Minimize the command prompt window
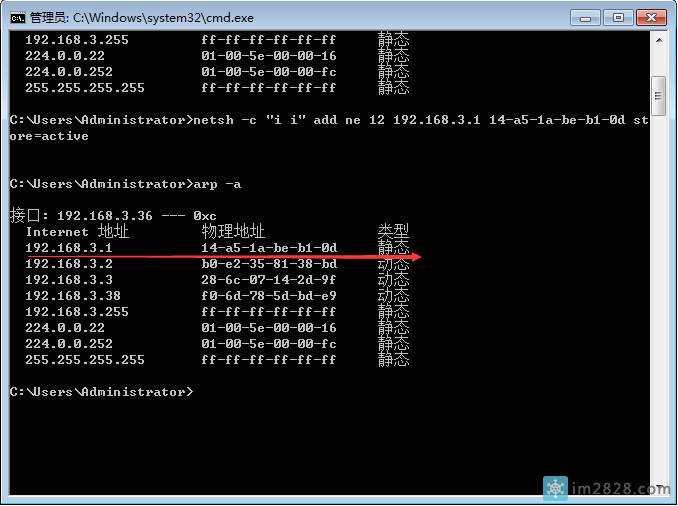The width and height of the screenshot is (678, 506). (586, 17)
